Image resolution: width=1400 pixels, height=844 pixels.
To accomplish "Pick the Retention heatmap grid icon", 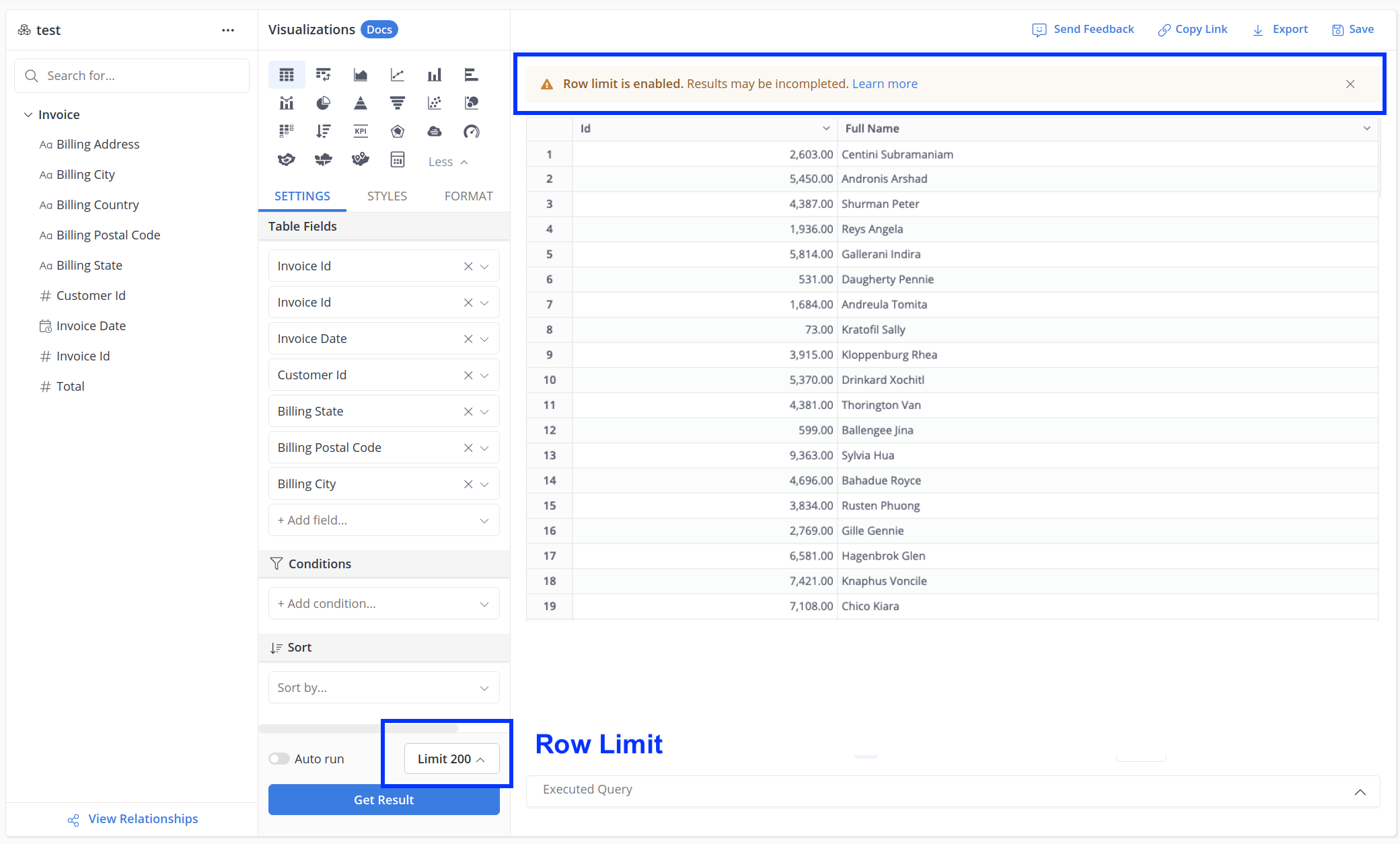I will [287, 131].
